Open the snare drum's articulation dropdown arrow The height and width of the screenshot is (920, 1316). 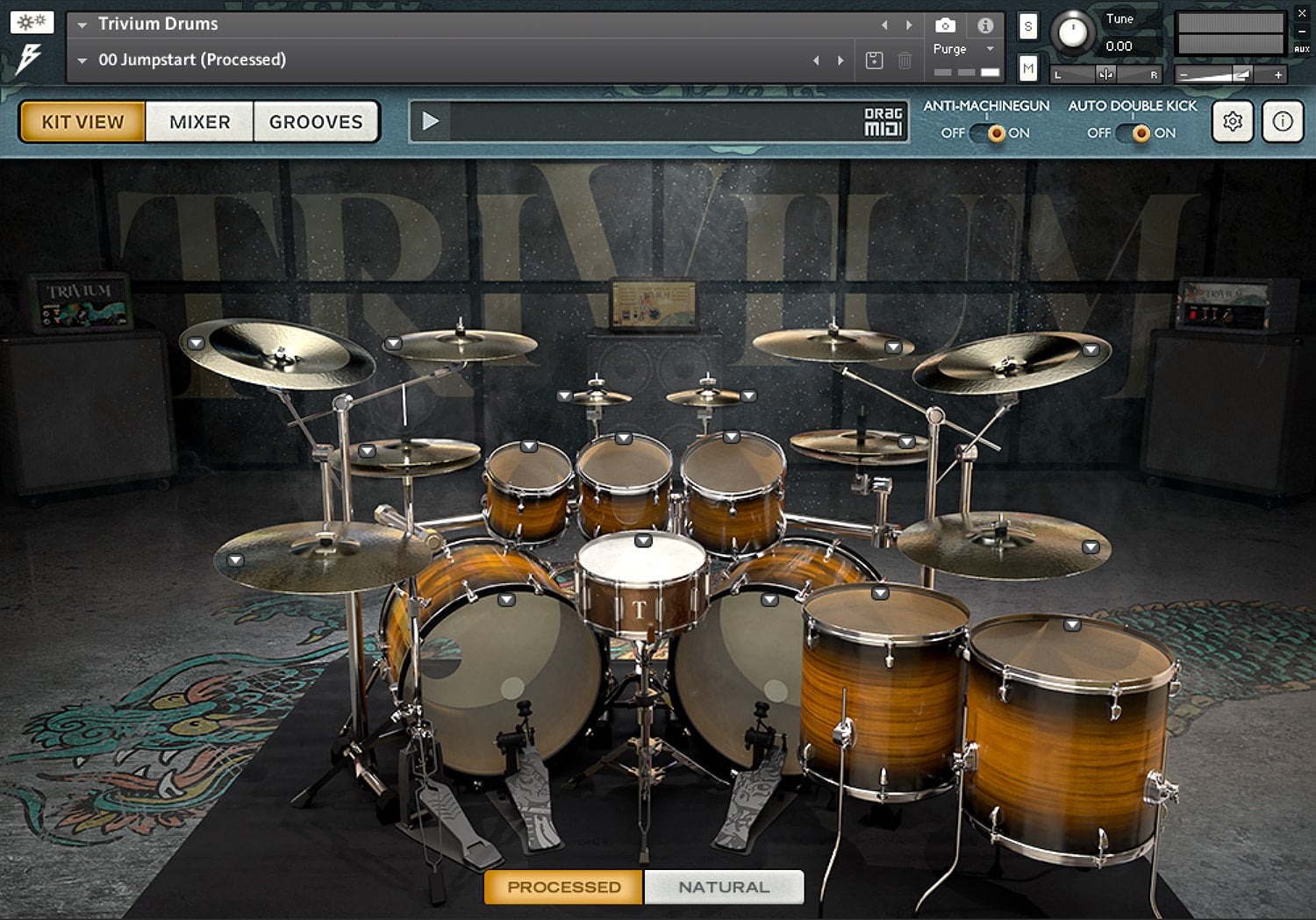point(643,542)
